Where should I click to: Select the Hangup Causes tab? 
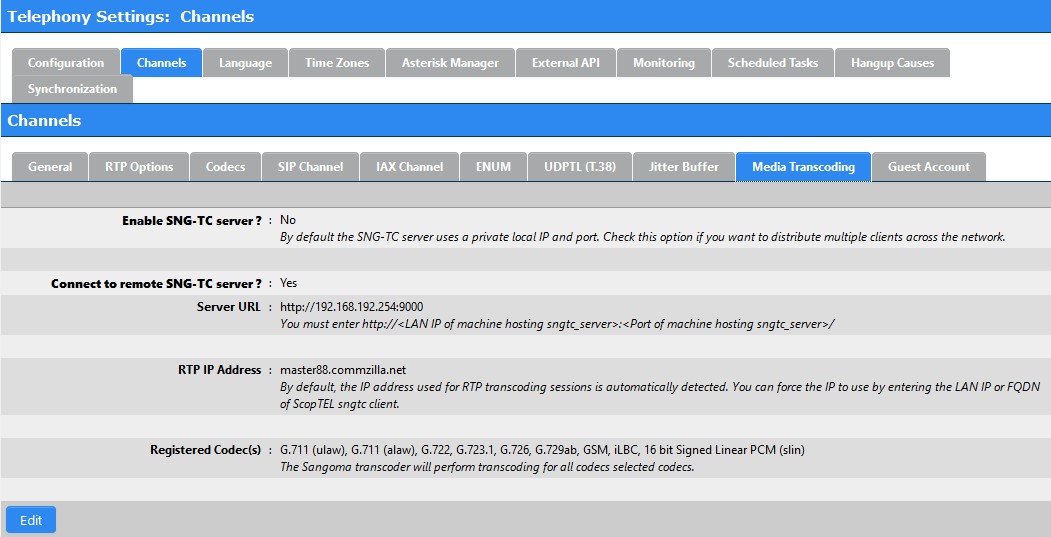[892, 63]
